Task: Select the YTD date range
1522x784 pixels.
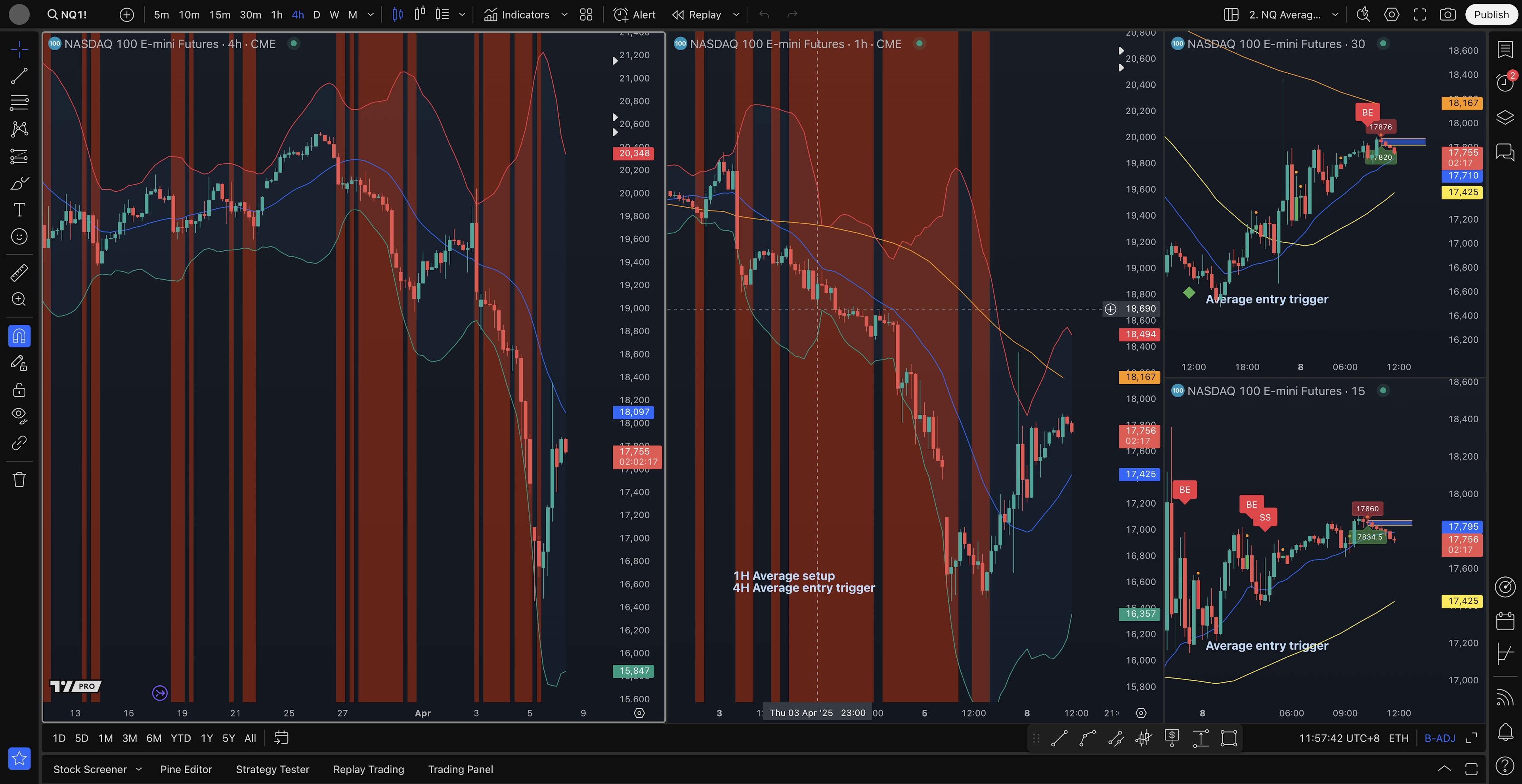Action: tap(180, 738)
